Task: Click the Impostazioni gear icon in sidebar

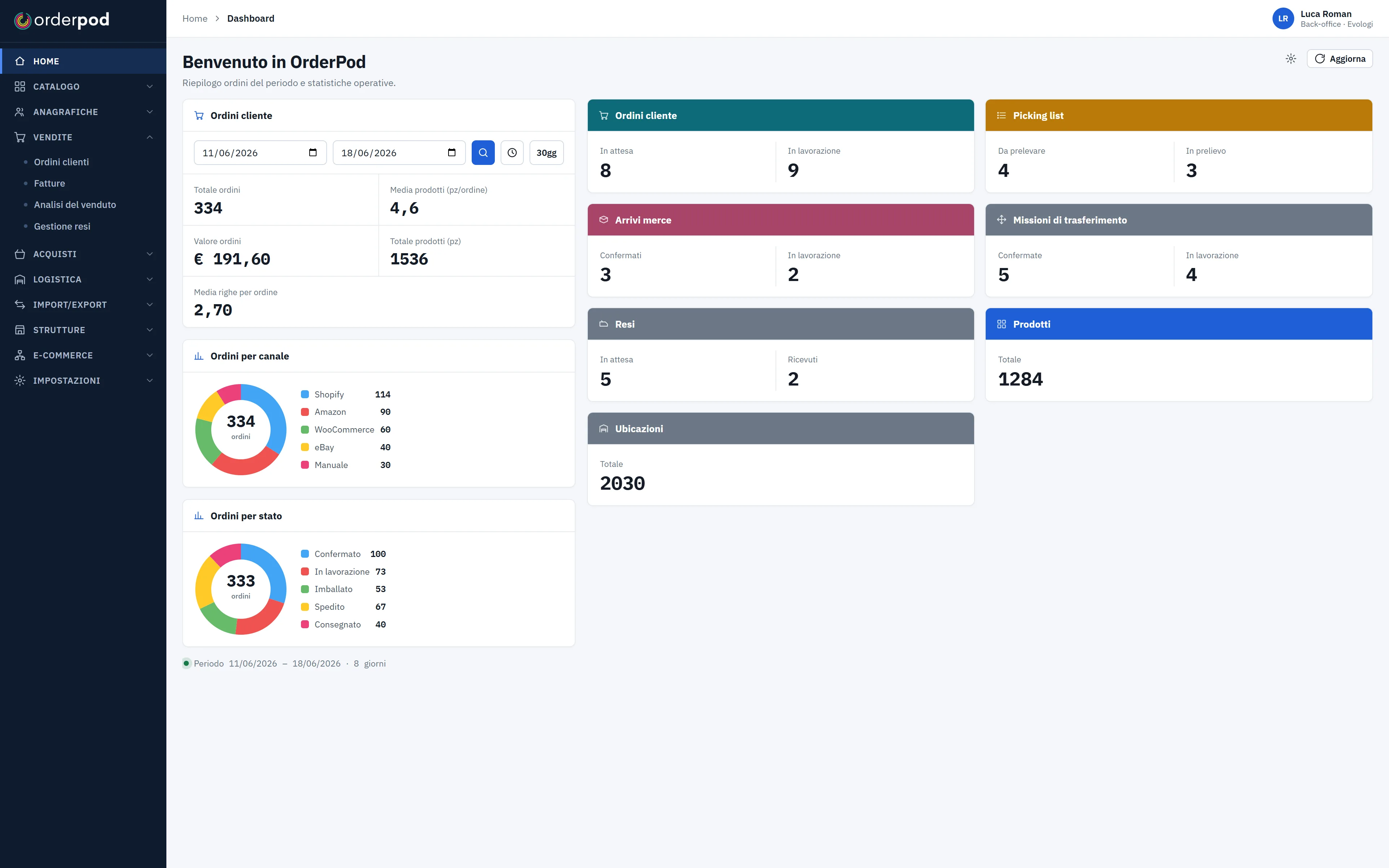Action: (x=20, y=380)
